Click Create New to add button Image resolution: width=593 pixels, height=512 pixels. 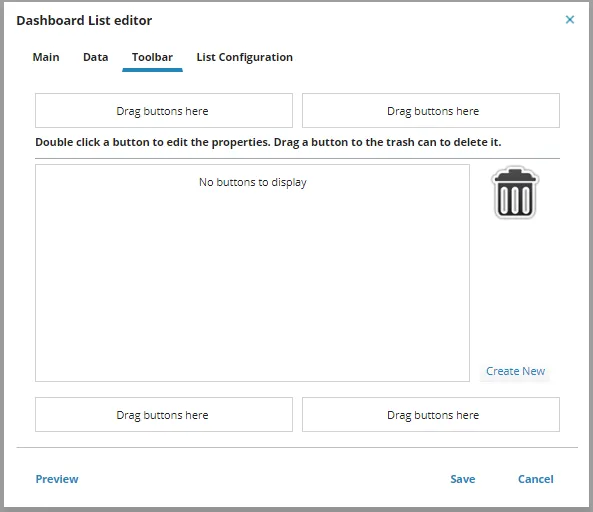click(515, 371)
